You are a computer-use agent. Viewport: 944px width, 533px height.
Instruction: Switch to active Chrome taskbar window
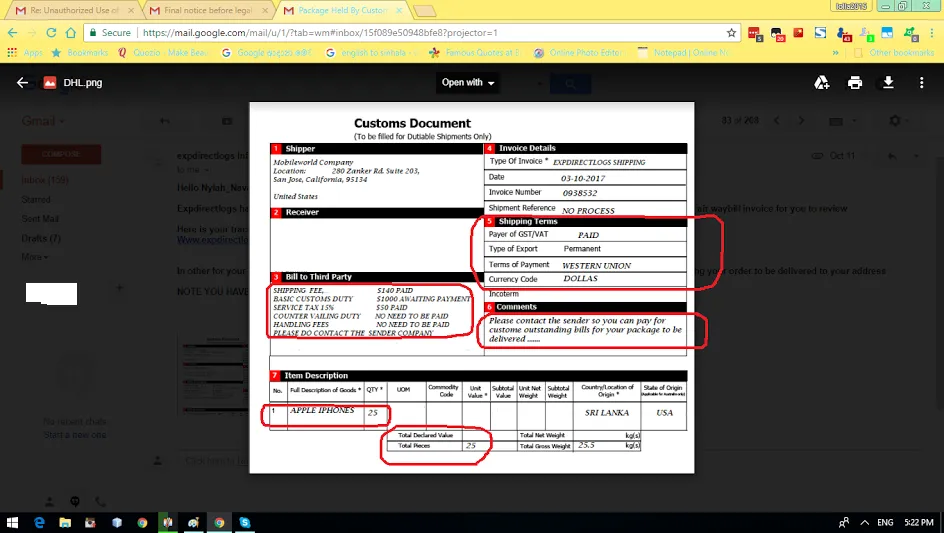[x=219, y=522]
